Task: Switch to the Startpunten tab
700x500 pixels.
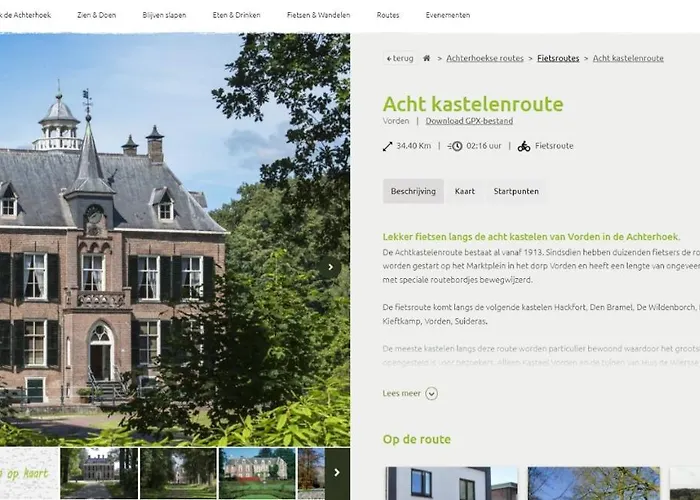Action: 516,191
